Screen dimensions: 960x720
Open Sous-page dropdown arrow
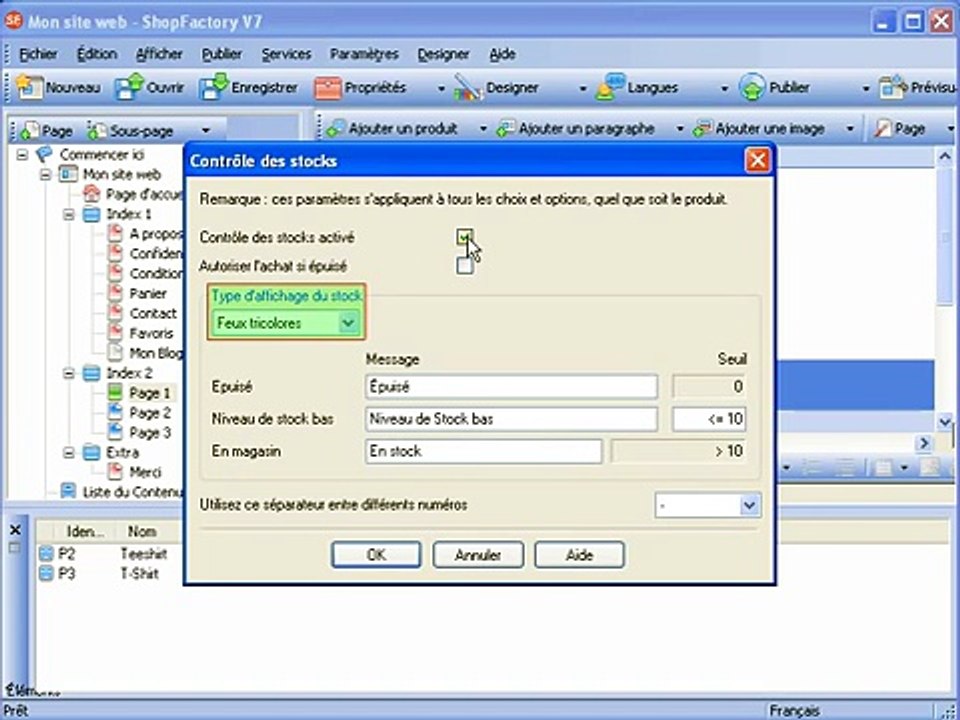coord(206,130)
